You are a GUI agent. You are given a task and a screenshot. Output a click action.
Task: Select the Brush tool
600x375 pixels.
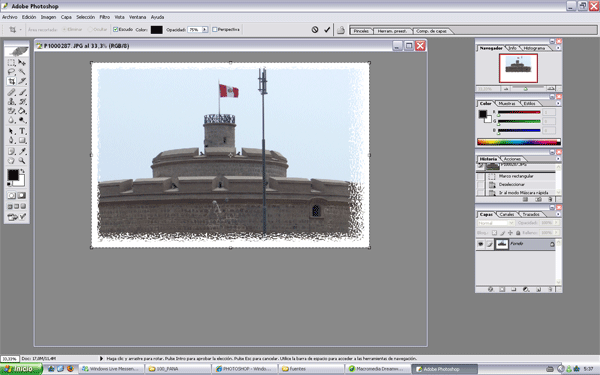click(x=22, y=92)
